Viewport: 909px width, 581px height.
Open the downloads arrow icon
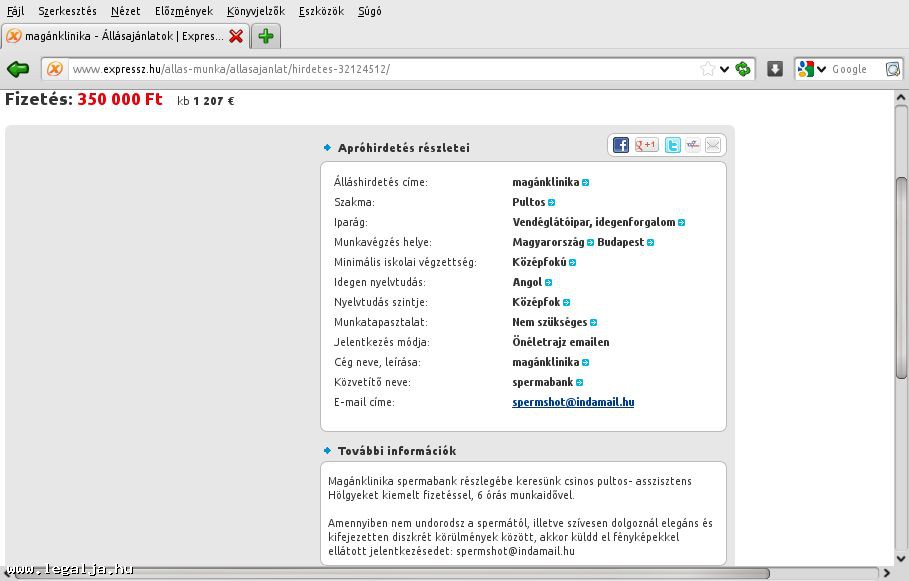pos(775,69)
